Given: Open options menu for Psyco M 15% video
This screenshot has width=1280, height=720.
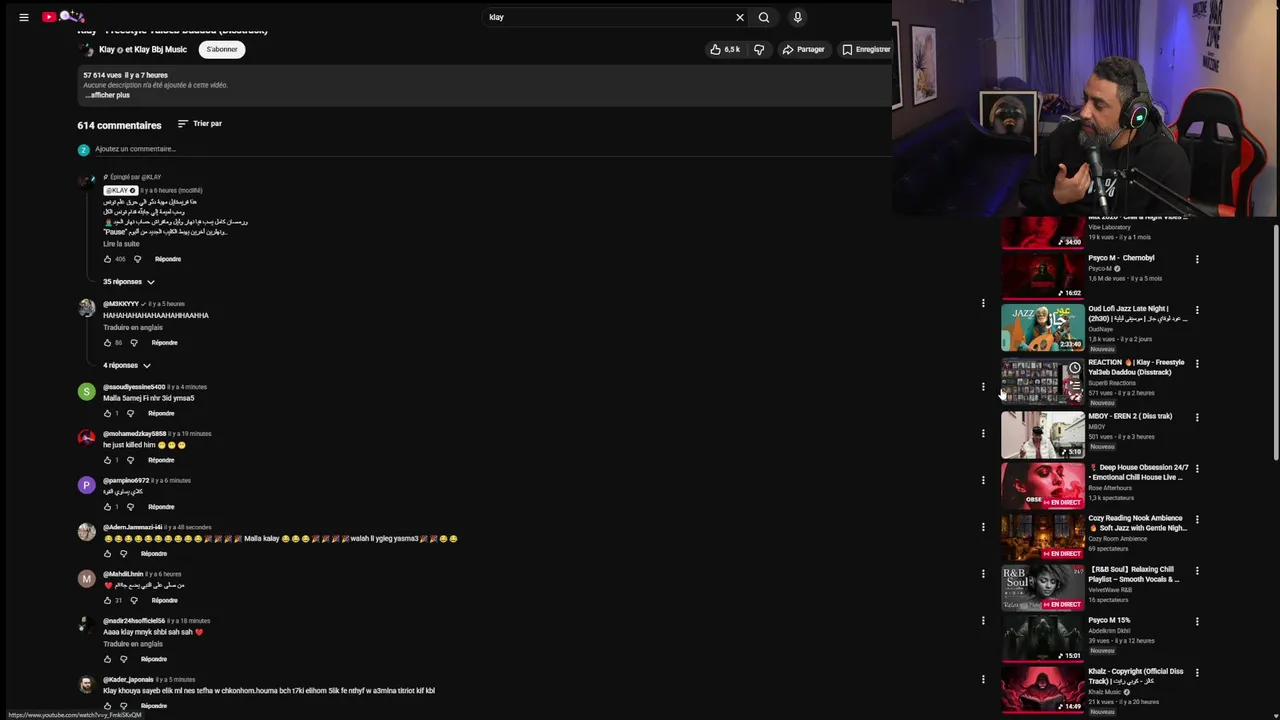Looking at the screenshot, I should (1197, 621).
